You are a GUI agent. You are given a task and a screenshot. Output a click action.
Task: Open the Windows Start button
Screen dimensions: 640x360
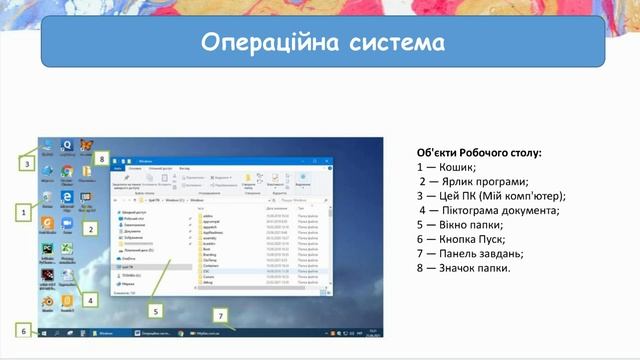[44, 333]
